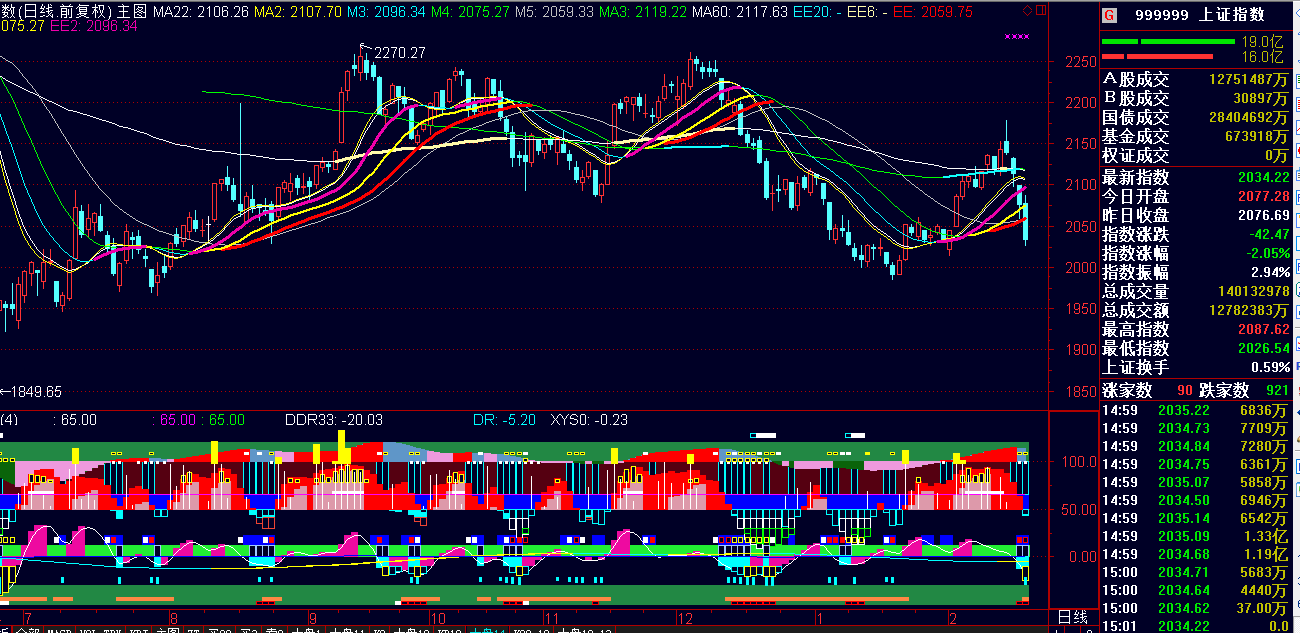Click the 最新指数 row
The image size is (1300, 633).
[x=1195, y=177]
